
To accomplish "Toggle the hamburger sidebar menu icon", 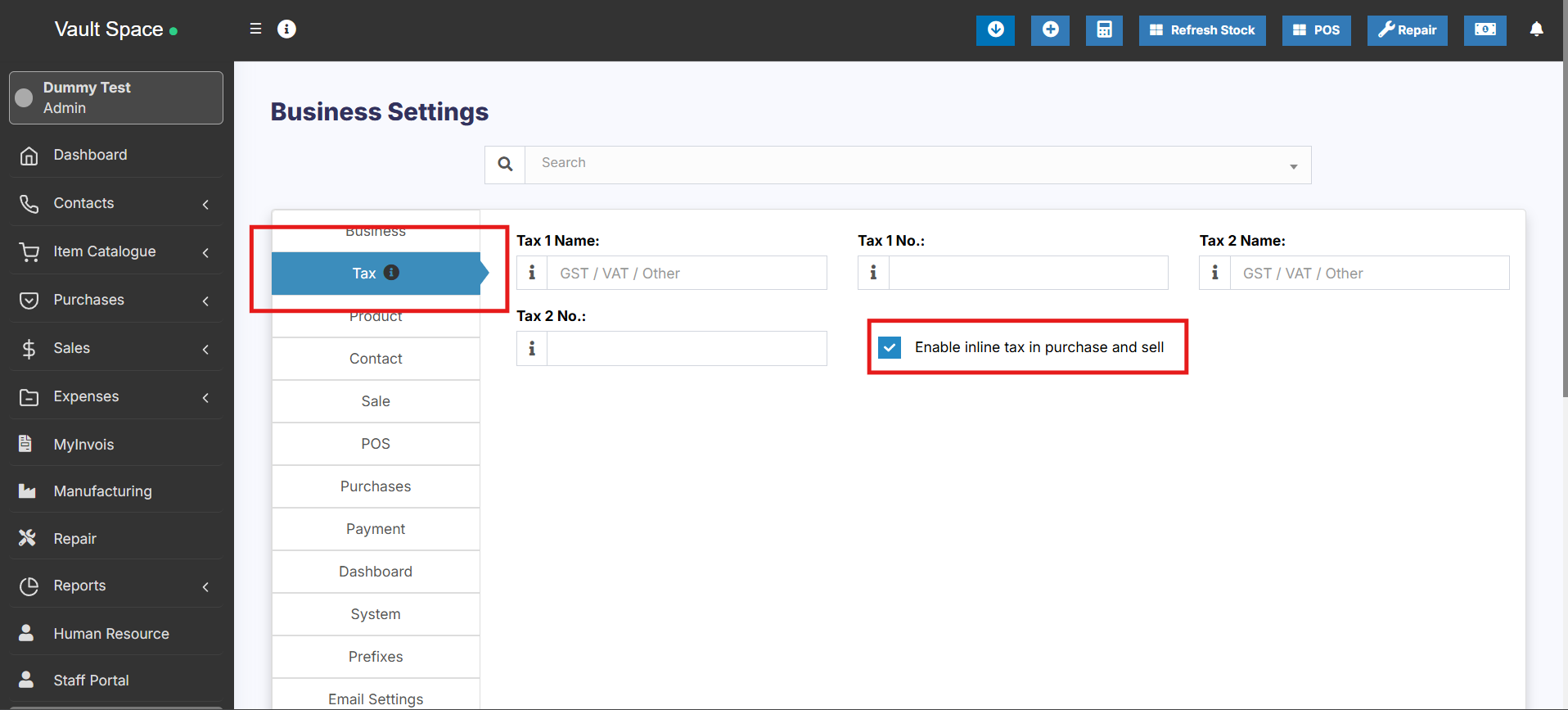I will [255, 29].
